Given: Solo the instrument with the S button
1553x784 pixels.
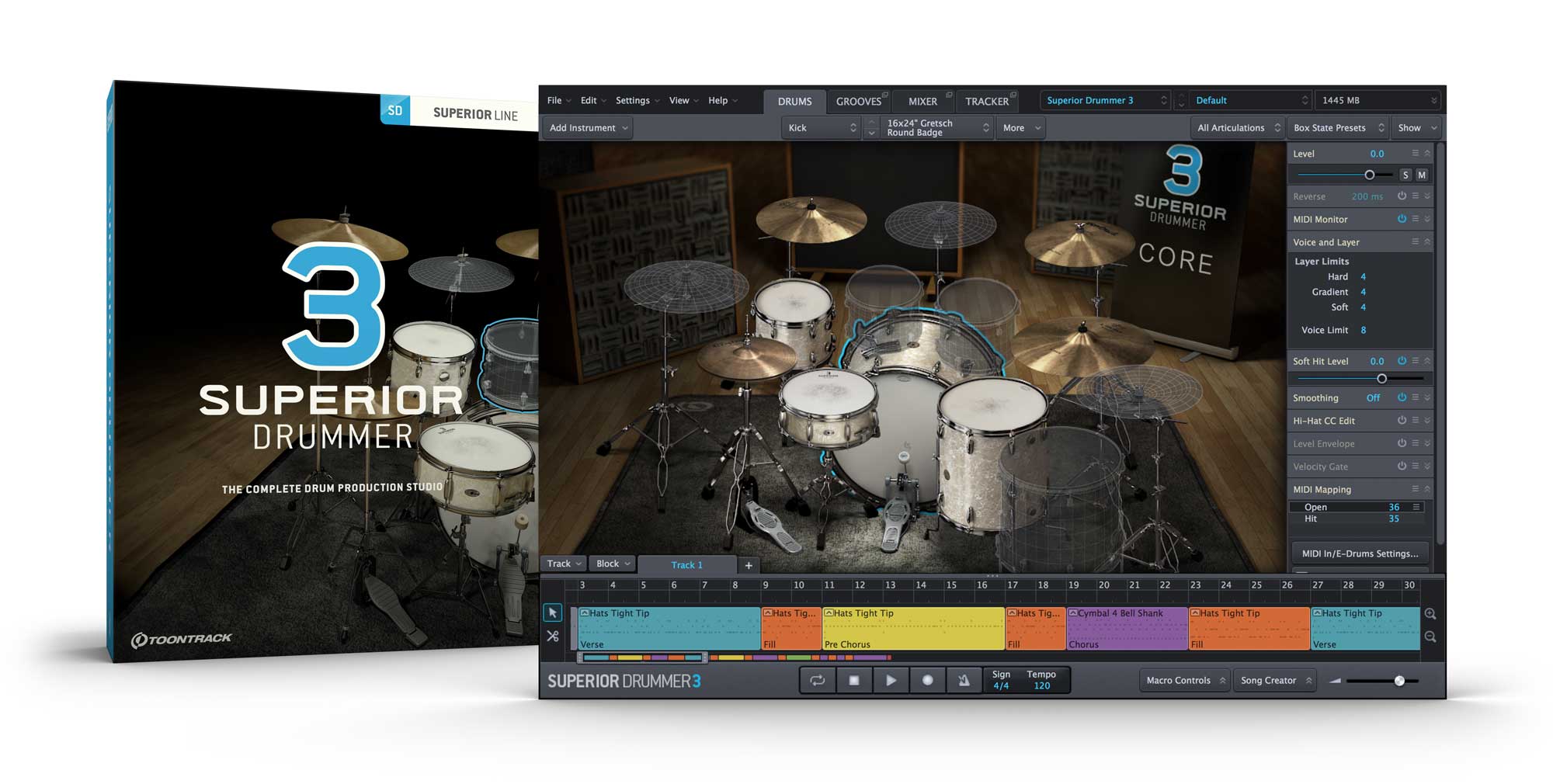Looking at the screenshot, I should pos(1405,175).
